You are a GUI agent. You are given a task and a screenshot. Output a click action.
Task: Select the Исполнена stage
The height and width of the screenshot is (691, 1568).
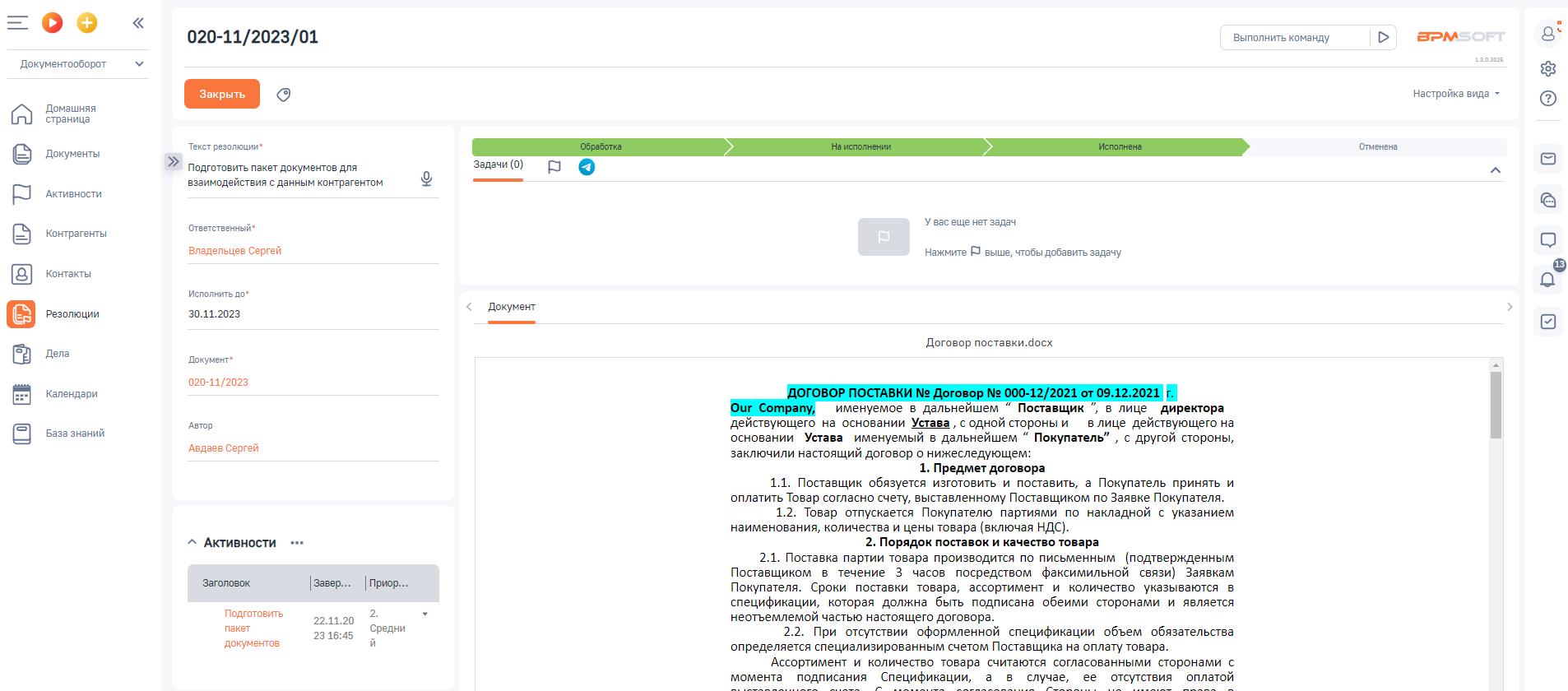point(1120,147)
